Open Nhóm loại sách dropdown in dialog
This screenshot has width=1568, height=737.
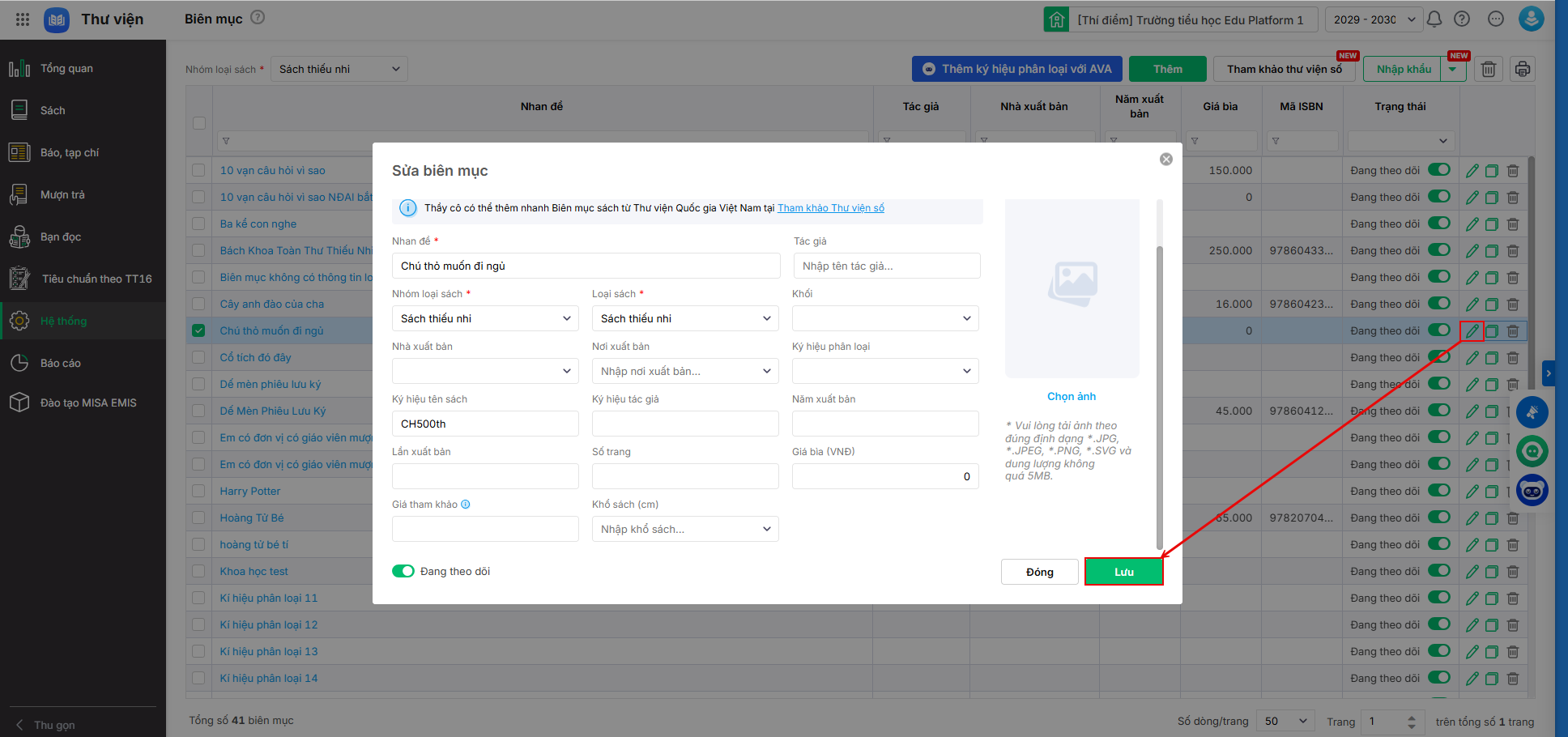(x=485, y=318)
